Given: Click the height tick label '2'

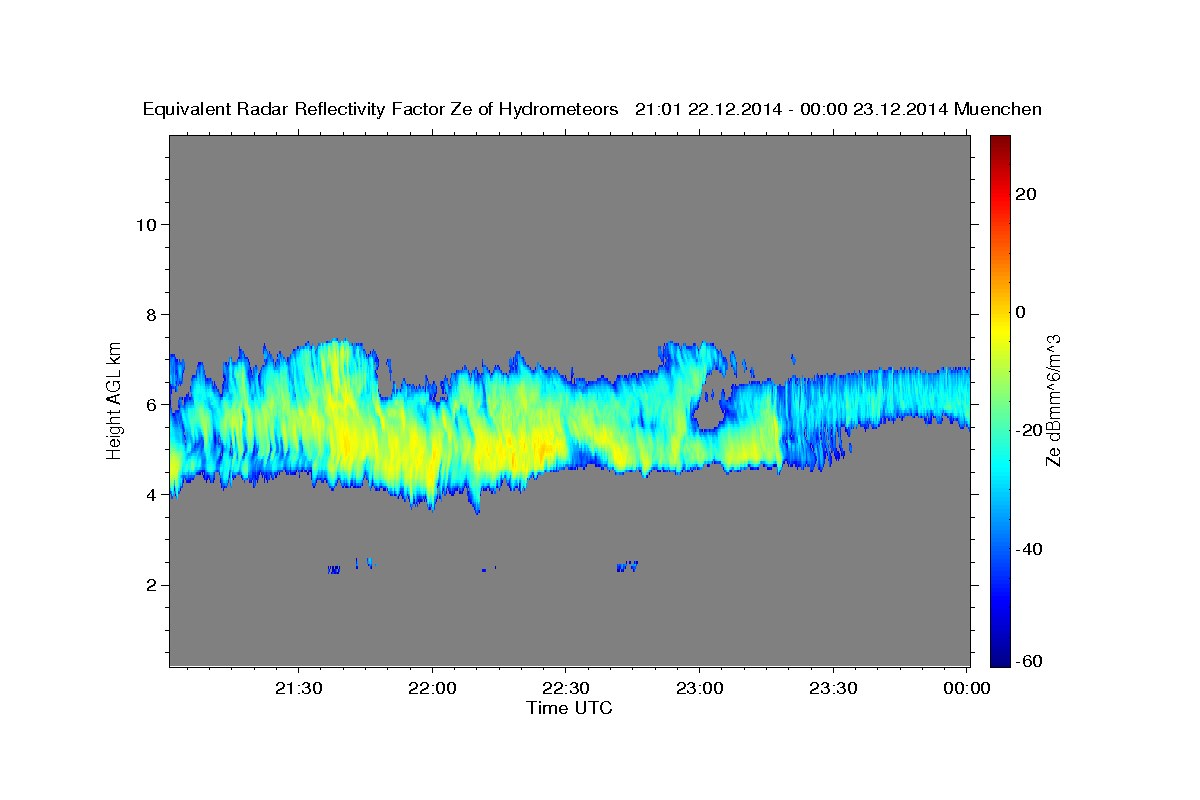Looking at the screenshot, I should click(x=150, y=585).
